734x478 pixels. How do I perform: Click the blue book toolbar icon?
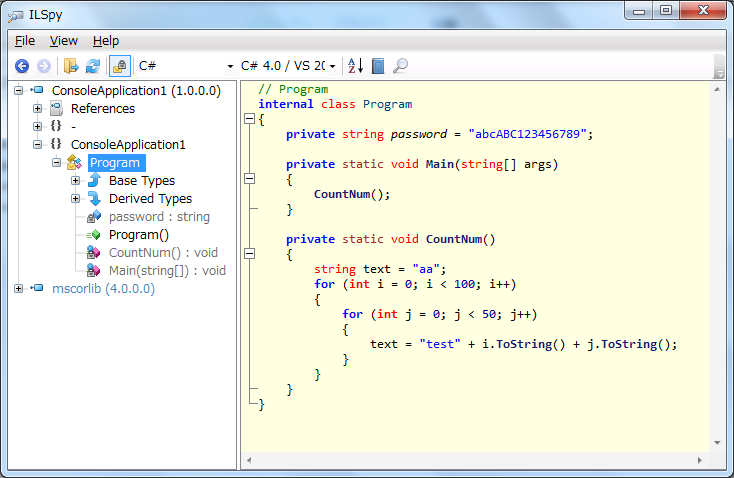click(378, 66)
